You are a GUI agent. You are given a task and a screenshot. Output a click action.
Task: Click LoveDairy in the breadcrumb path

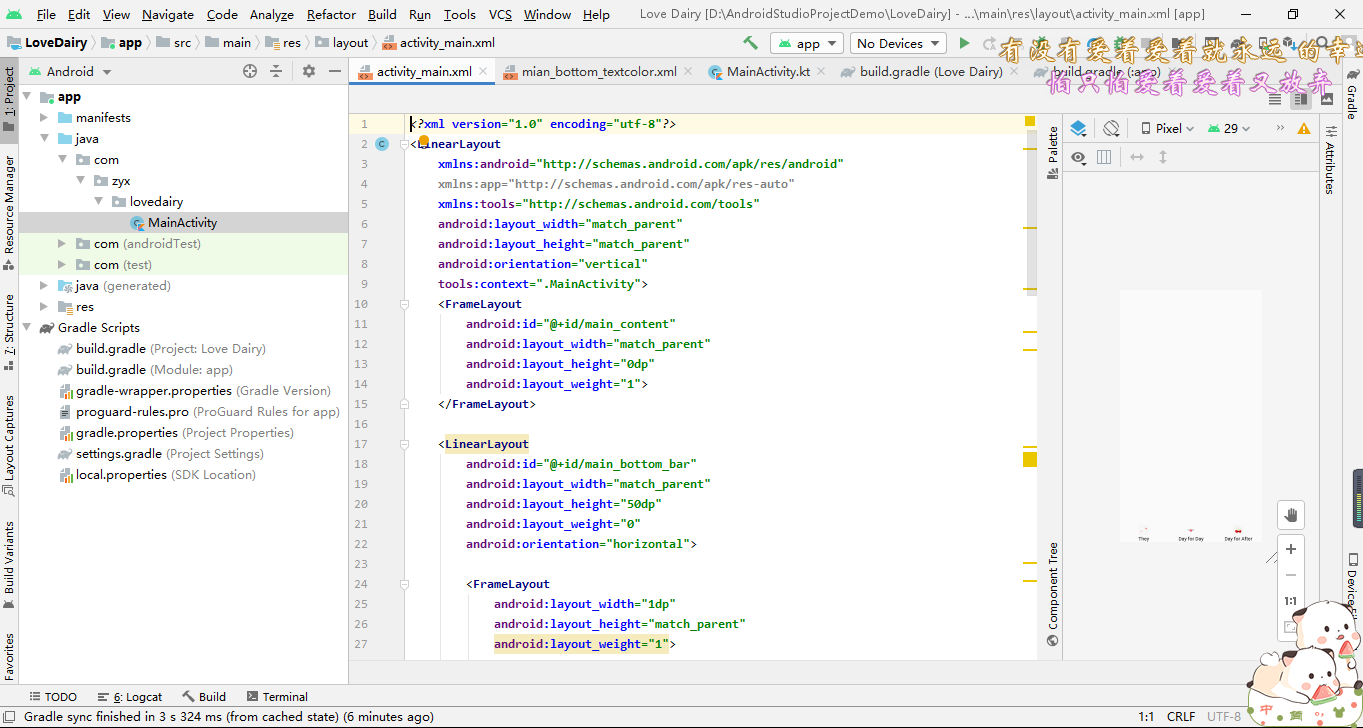[47, 43]
